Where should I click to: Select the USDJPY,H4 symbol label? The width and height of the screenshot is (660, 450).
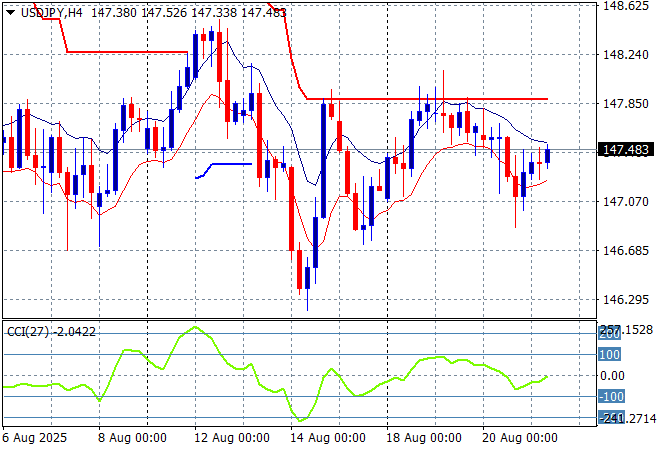51,13
